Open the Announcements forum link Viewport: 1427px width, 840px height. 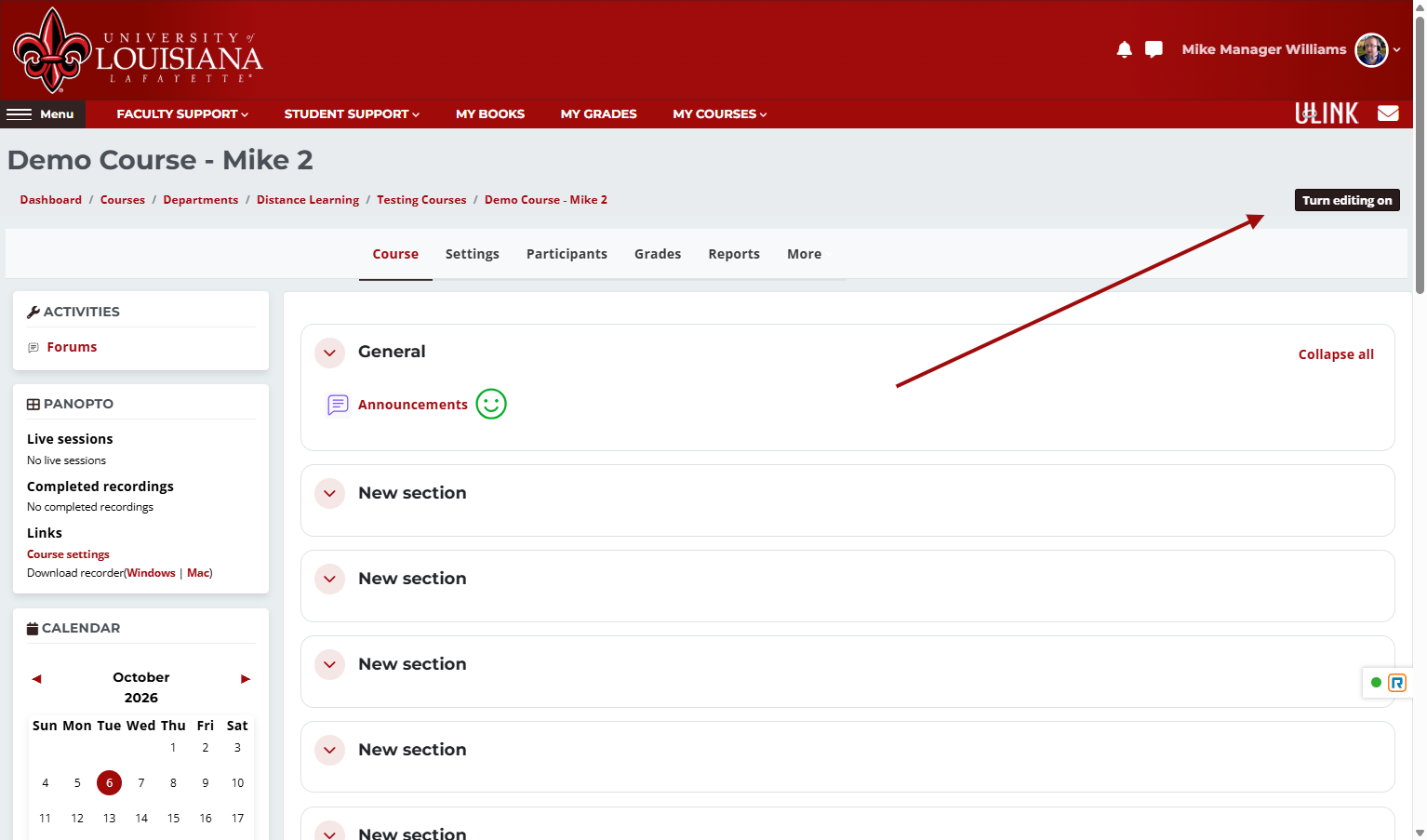click(413, 405)
